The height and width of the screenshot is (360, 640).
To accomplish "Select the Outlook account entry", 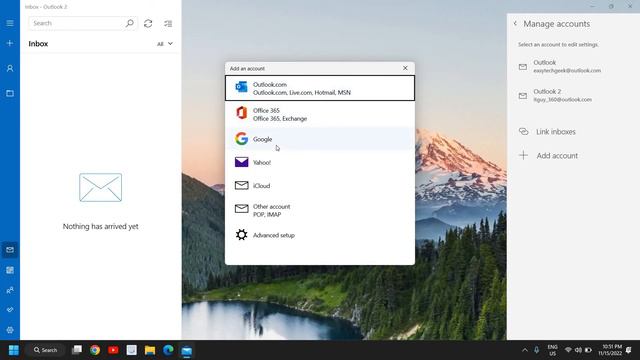I will (x=573, y=66).
